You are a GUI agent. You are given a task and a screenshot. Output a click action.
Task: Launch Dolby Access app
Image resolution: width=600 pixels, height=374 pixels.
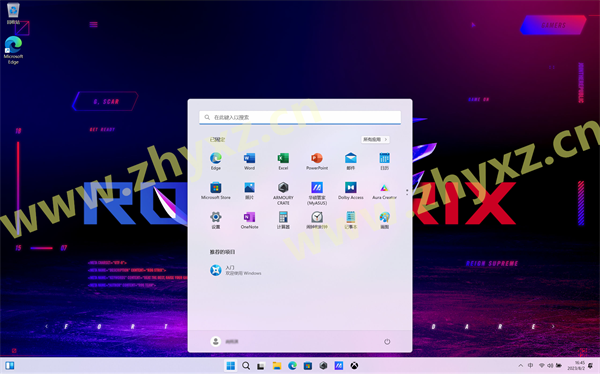pyautogui.click(x=351, y=190)
